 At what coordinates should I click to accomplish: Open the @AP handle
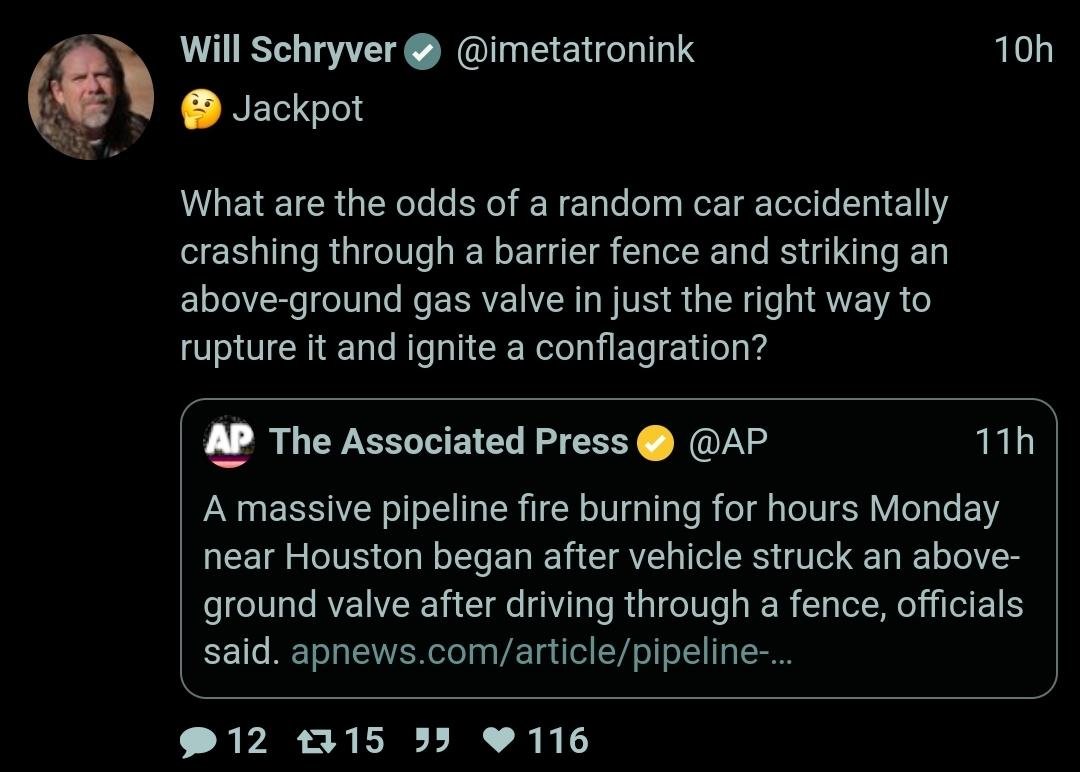(x=728, y=442)
